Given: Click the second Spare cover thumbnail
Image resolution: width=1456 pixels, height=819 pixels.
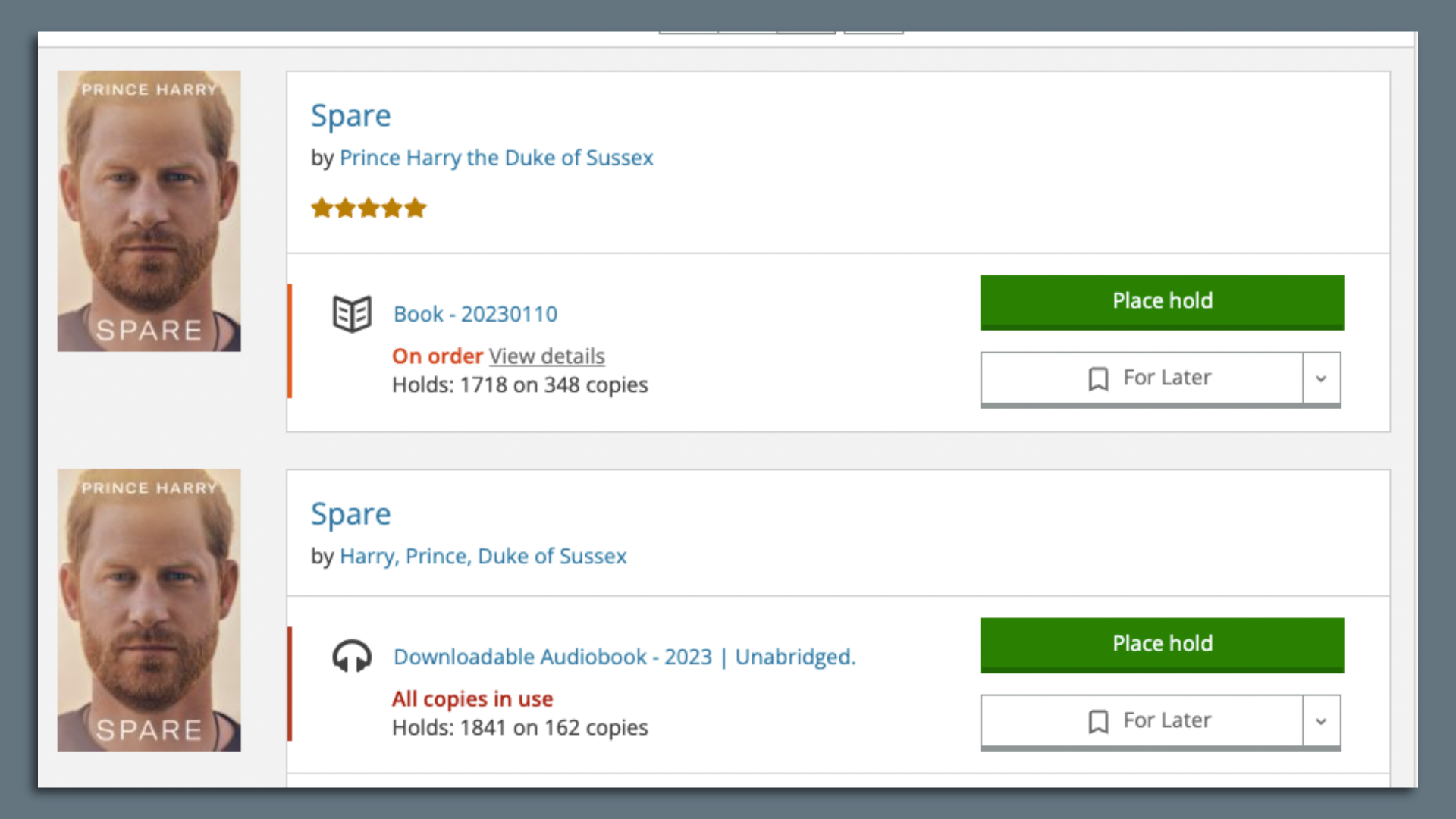Looking at the screenshot, I should pyautogui.click(x=149, y=610).
